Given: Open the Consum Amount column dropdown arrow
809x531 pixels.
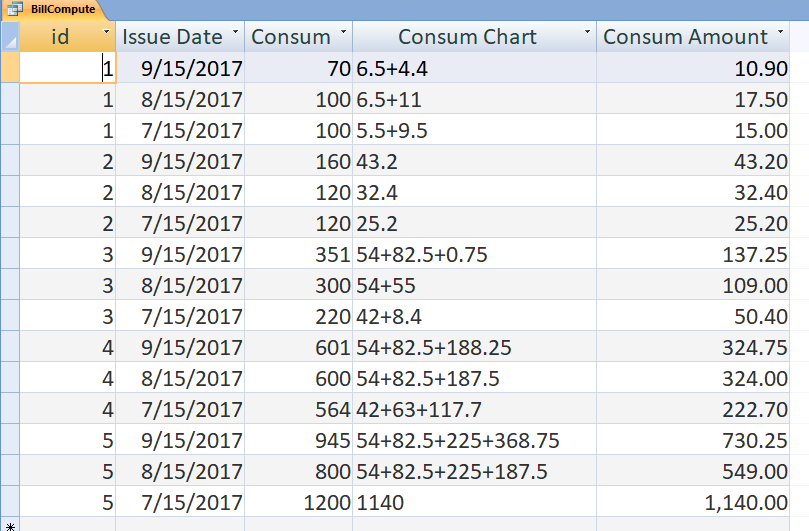Looking at the screenshot, I should 780,31.
